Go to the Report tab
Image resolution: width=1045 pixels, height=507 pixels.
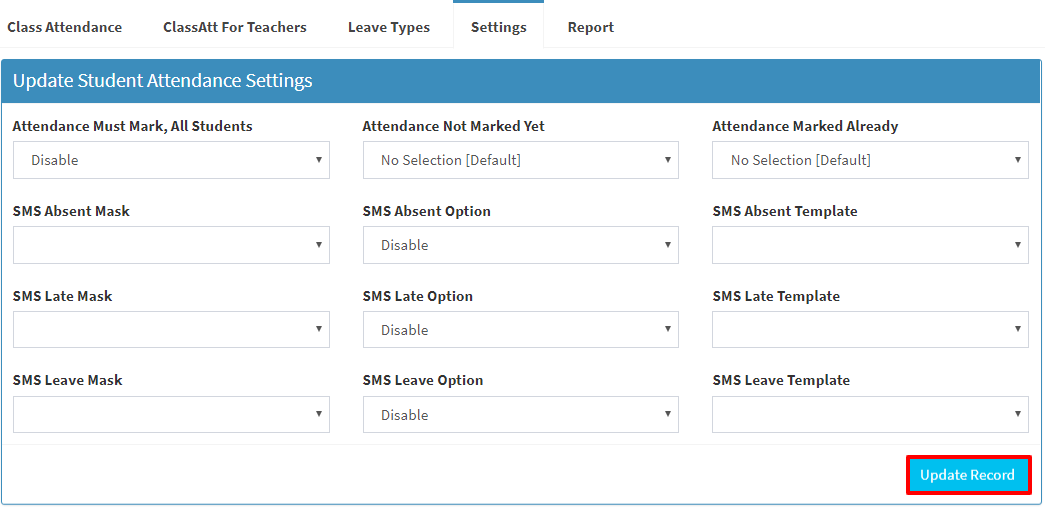tap(590, 27)
